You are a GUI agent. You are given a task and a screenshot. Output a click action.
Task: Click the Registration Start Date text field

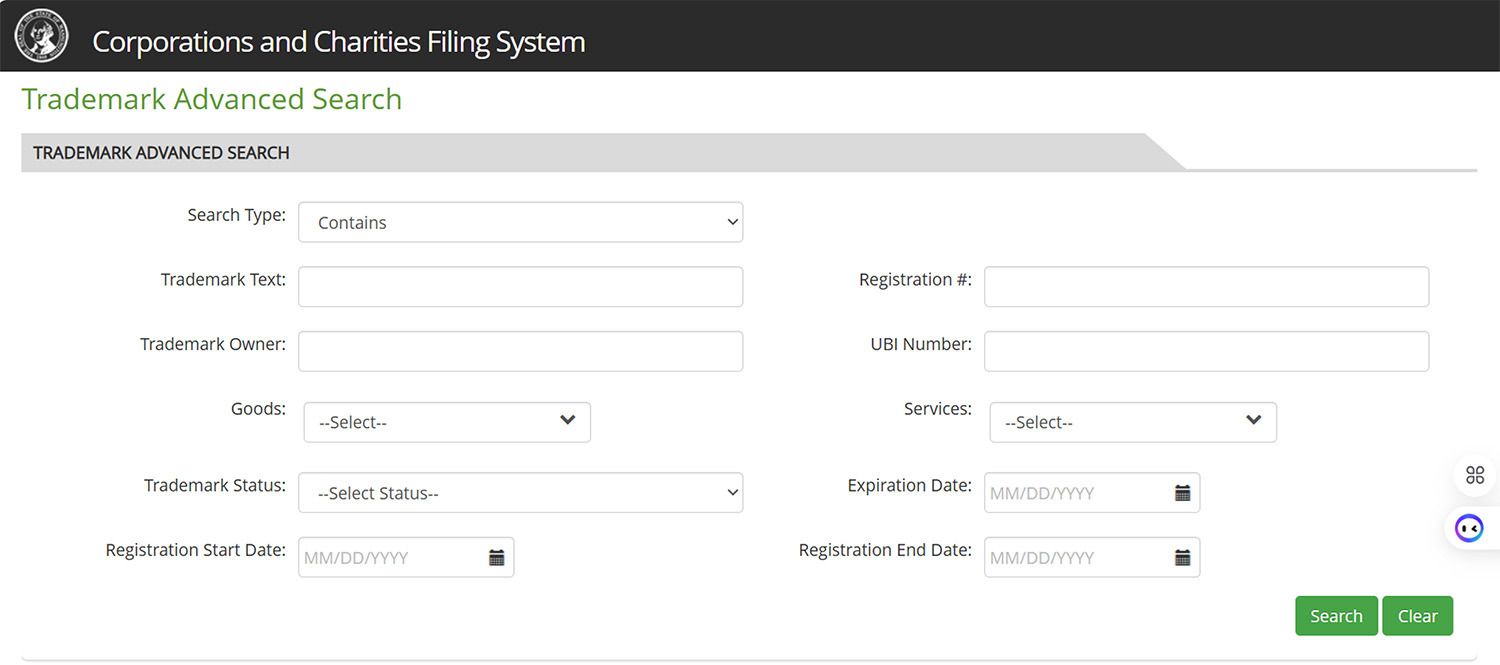(390, 558)
